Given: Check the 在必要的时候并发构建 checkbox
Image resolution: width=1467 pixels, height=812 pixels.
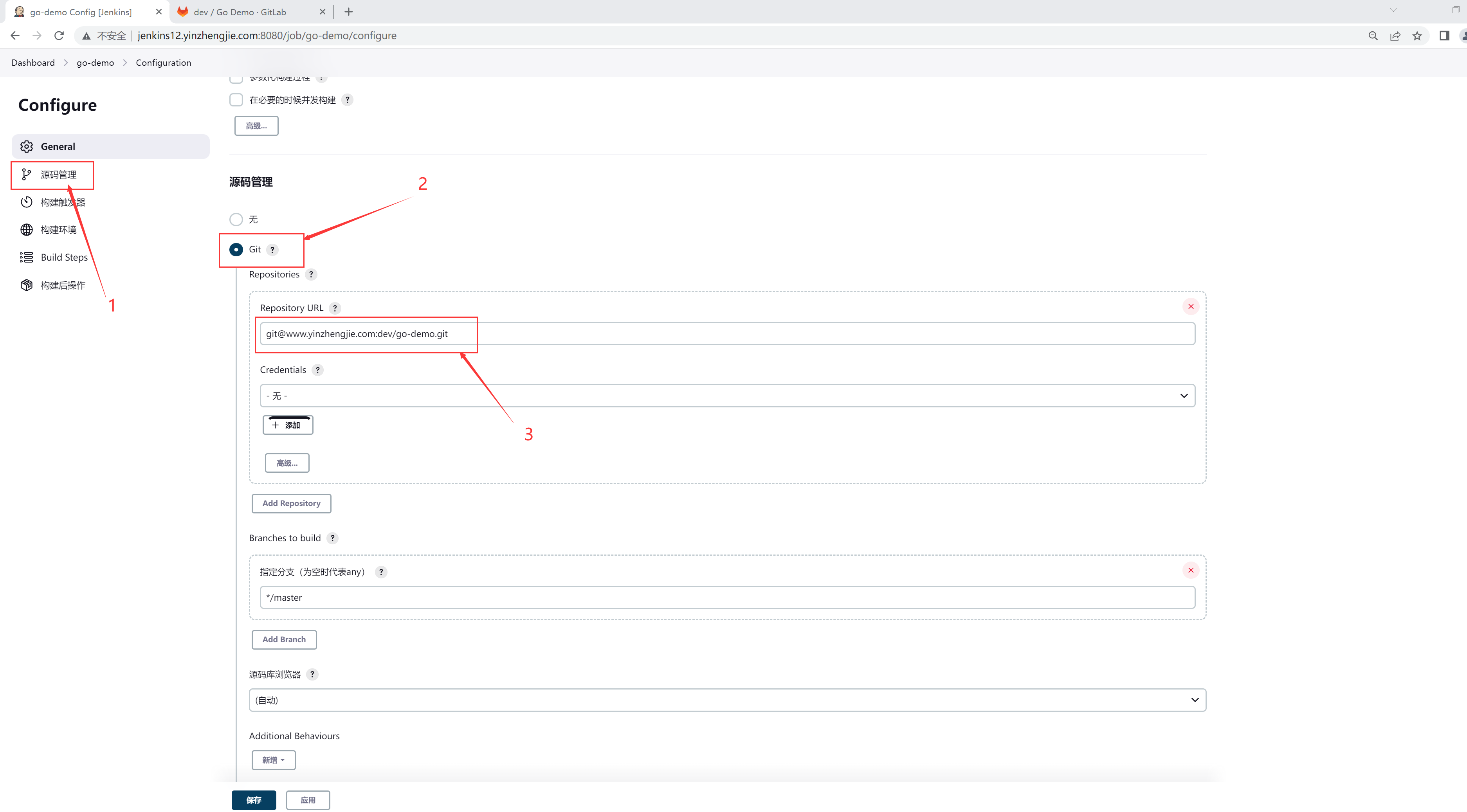Looking at the screenshot, I should pyautogui.click(x=236, y=100).
